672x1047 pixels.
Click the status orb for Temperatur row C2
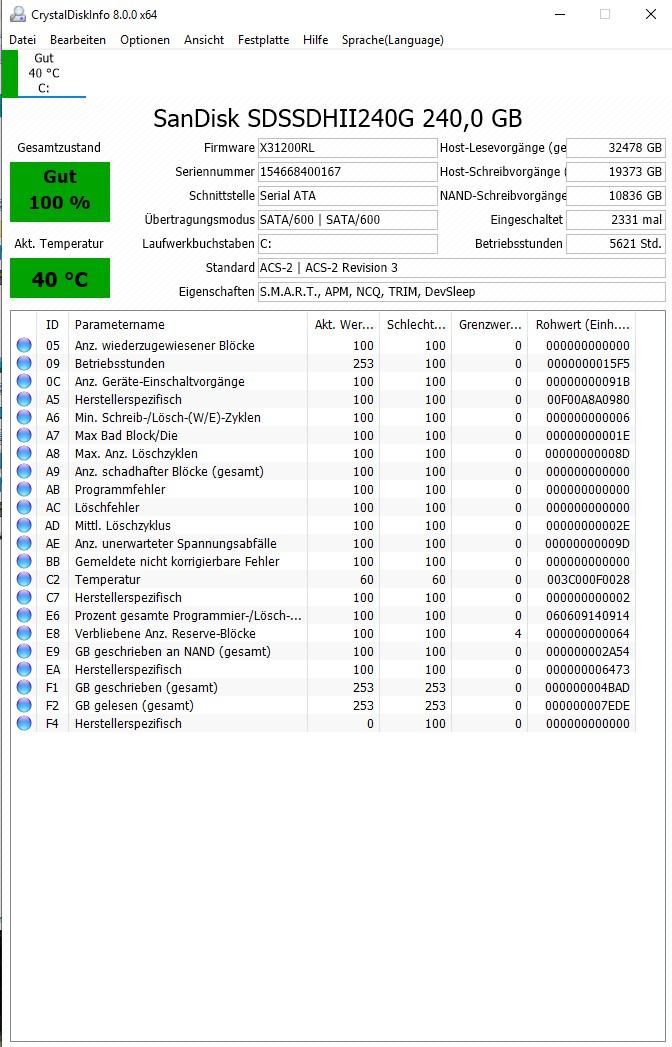coord(24,580)
